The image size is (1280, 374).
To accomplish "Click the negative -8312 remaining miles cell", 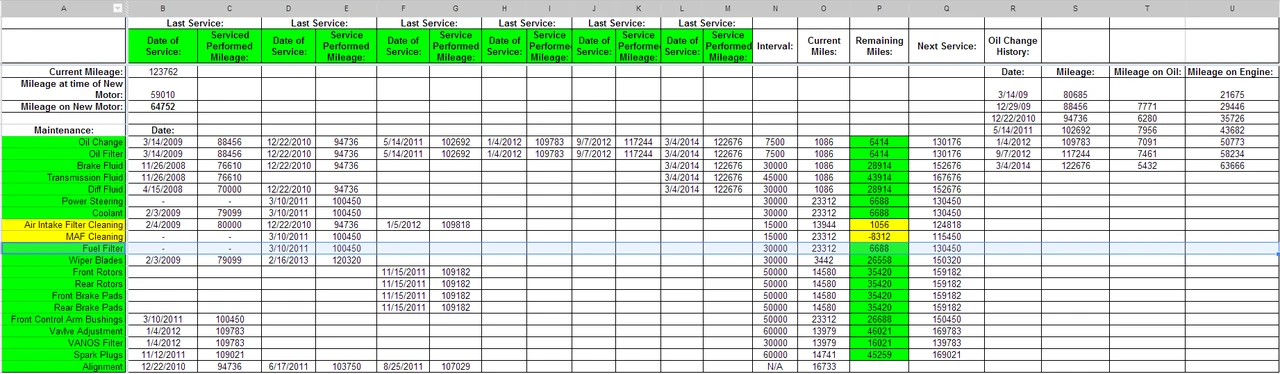I will [879, 236].
